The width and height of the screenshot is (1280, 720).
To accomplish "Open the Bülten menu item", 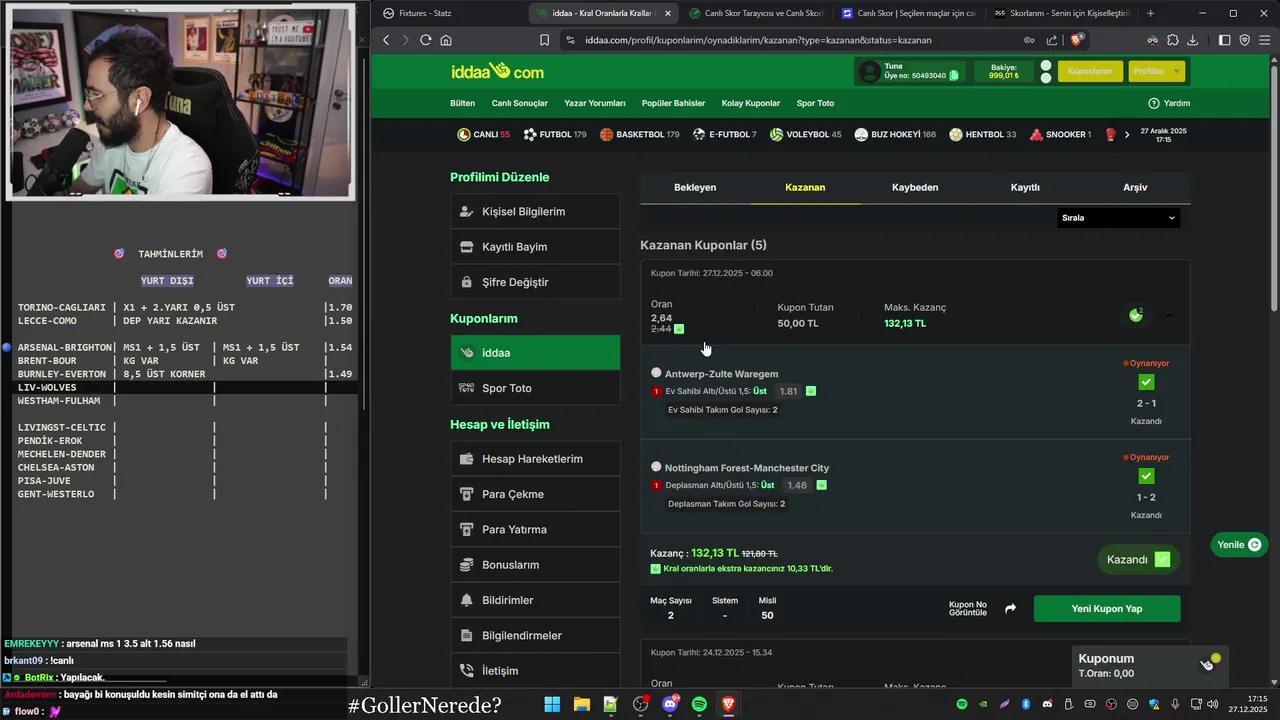I will 462,103.
